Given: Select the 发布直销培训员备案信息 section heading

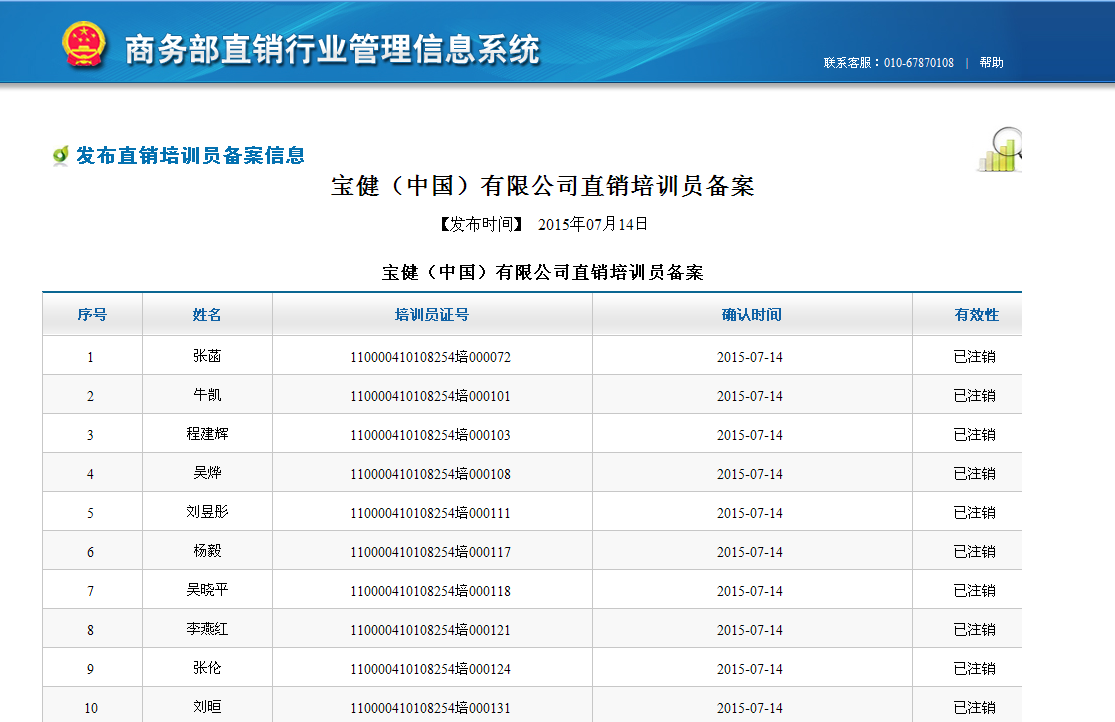Looking at the screenshot, I should pos(190,155).
